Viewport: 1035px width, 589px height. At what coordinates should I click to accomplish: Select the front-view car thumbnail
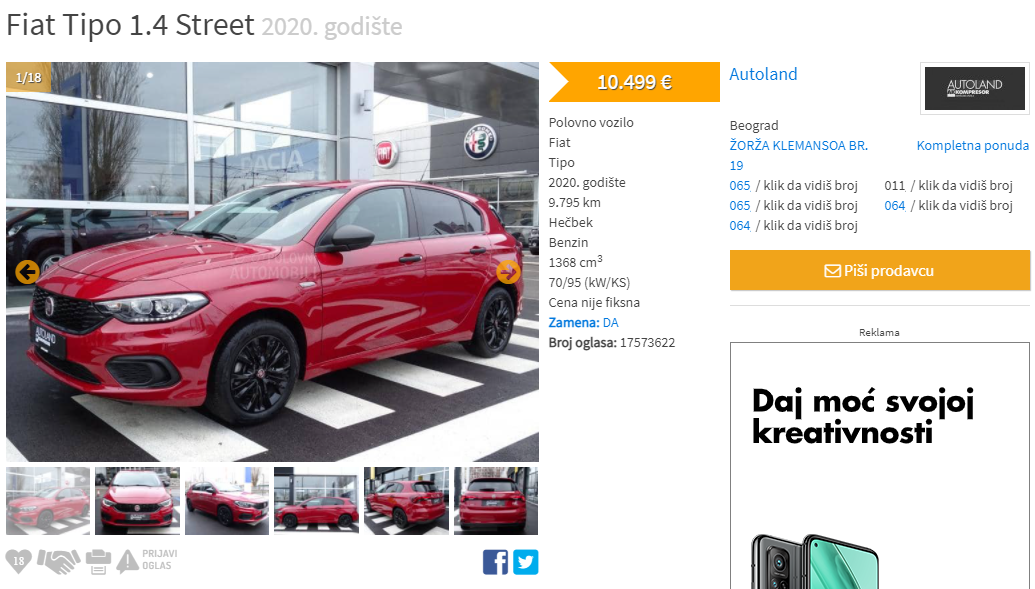click(137, 501)
